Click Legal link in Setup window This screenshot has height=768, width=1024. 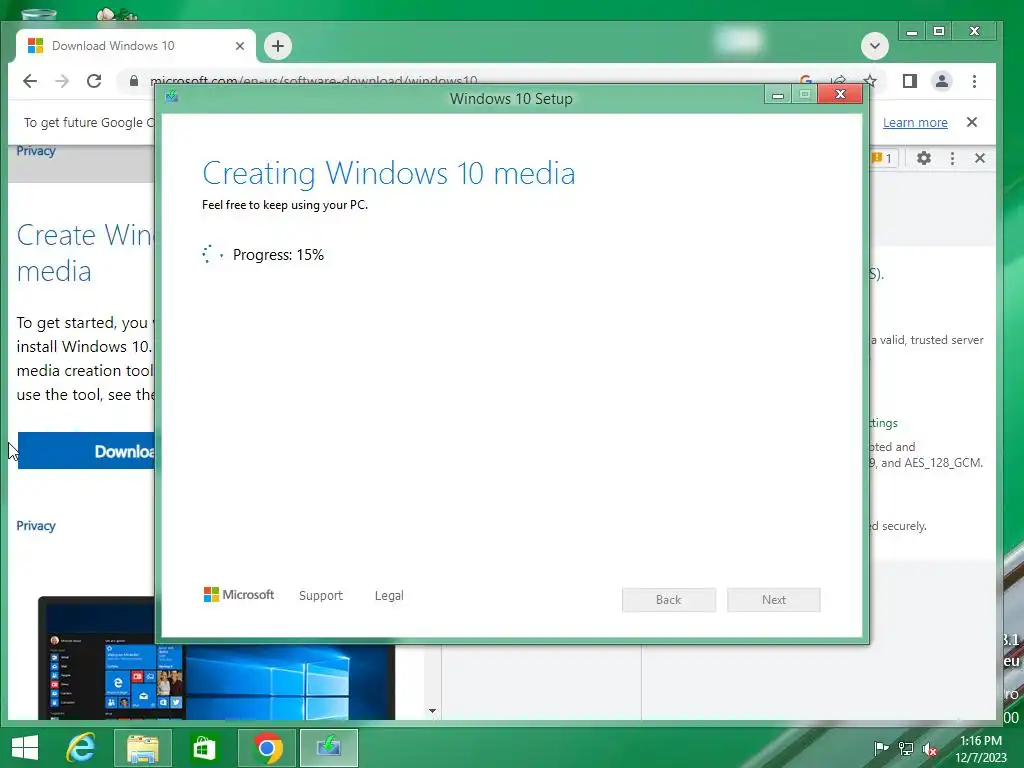pyautogui.click(x=389, y=596)
